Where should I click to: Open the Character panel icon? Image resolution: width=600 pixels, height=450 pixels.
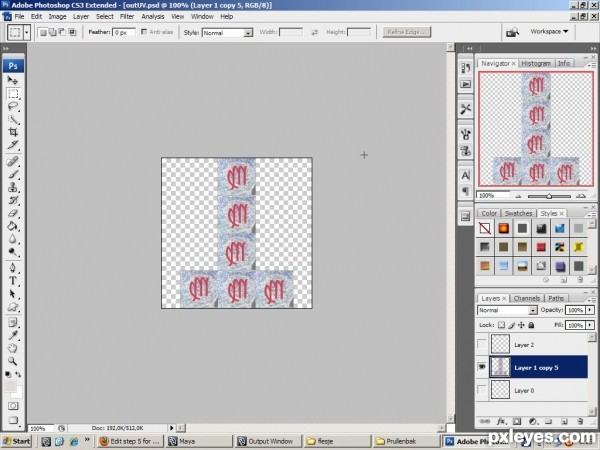[x=466, y=175]
